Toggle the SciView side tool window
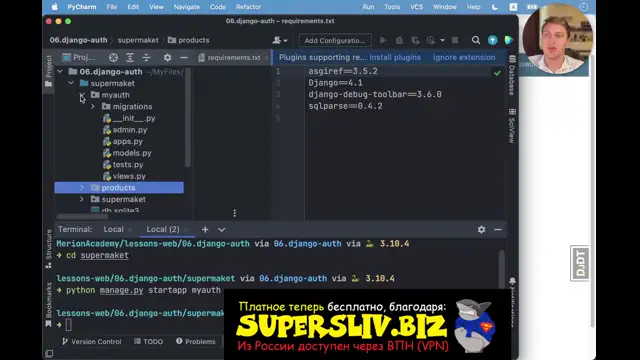 tap(512, 125)
